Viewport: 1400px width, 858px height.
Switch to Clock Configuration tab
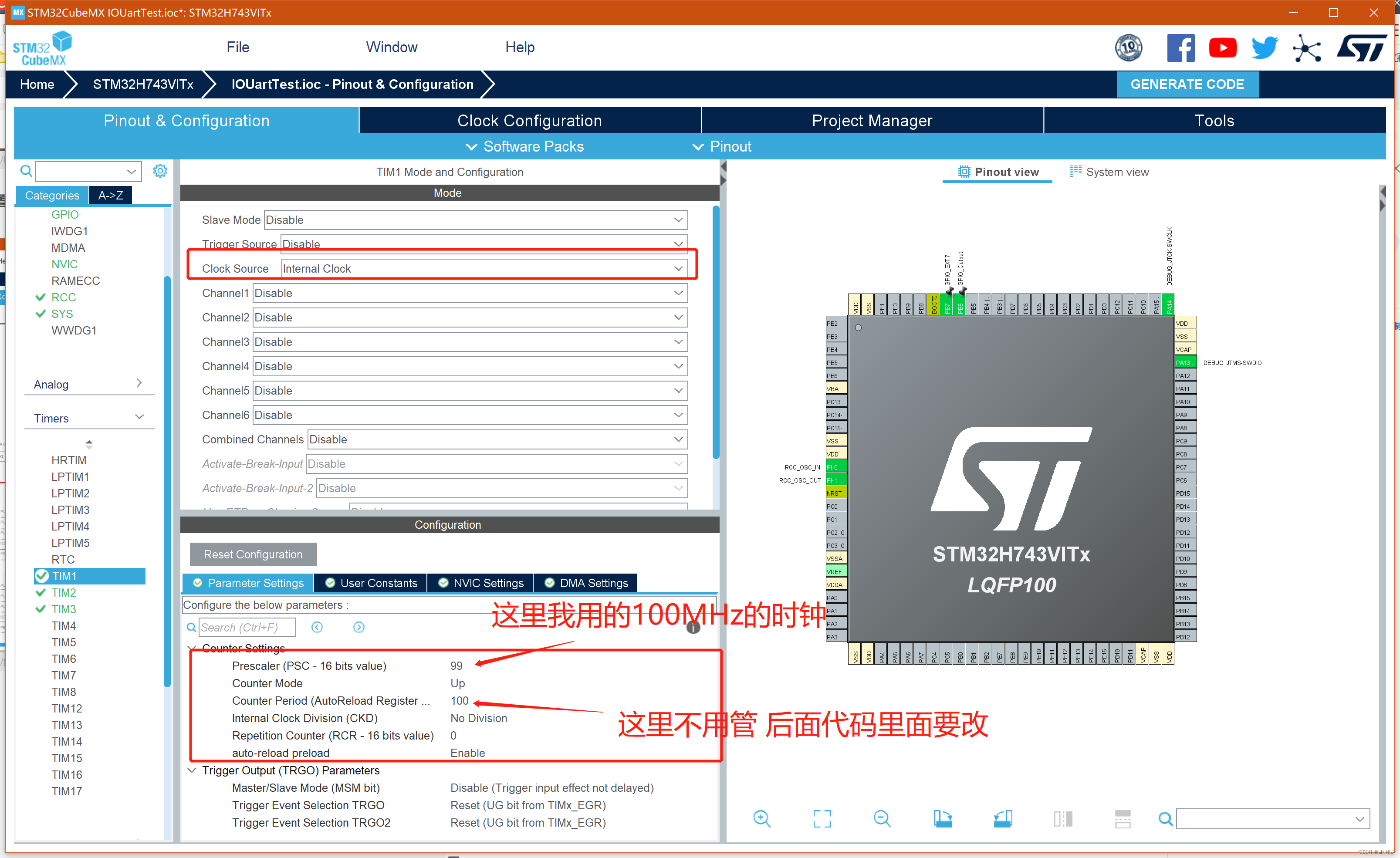[x=529, y=121]
